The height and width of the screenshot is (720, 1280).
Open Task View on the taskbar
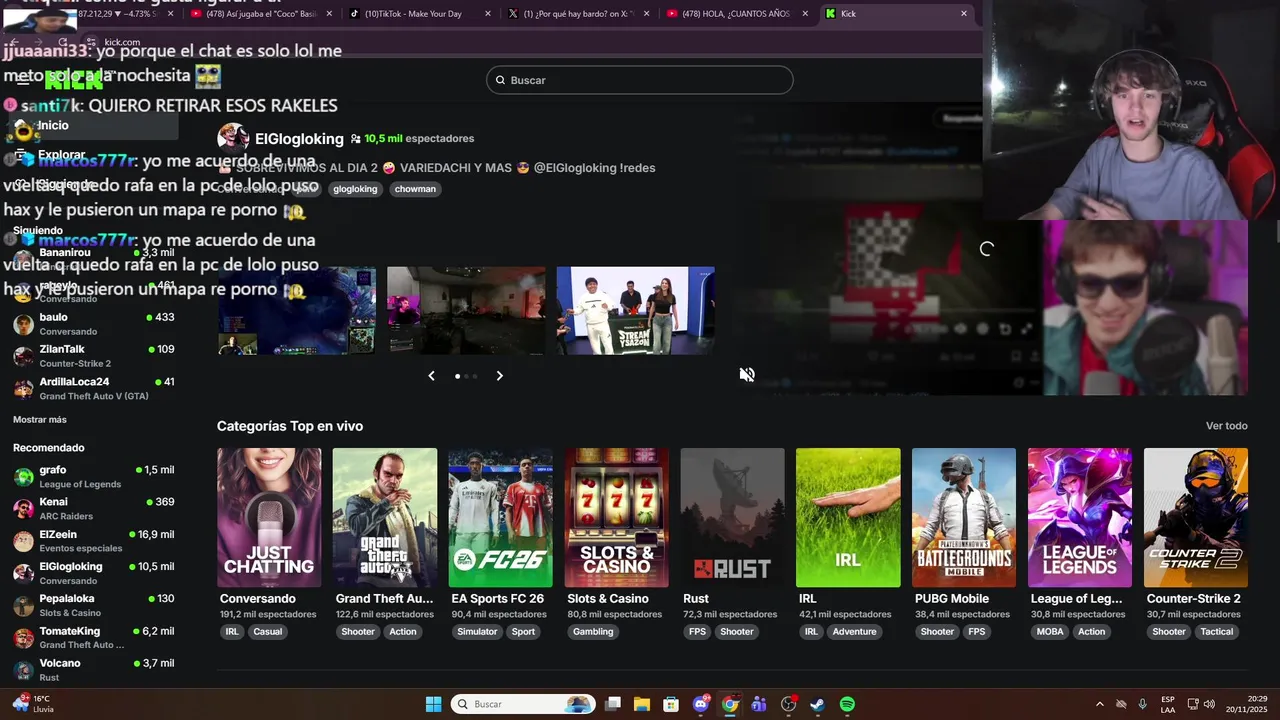tap(613, 704)
